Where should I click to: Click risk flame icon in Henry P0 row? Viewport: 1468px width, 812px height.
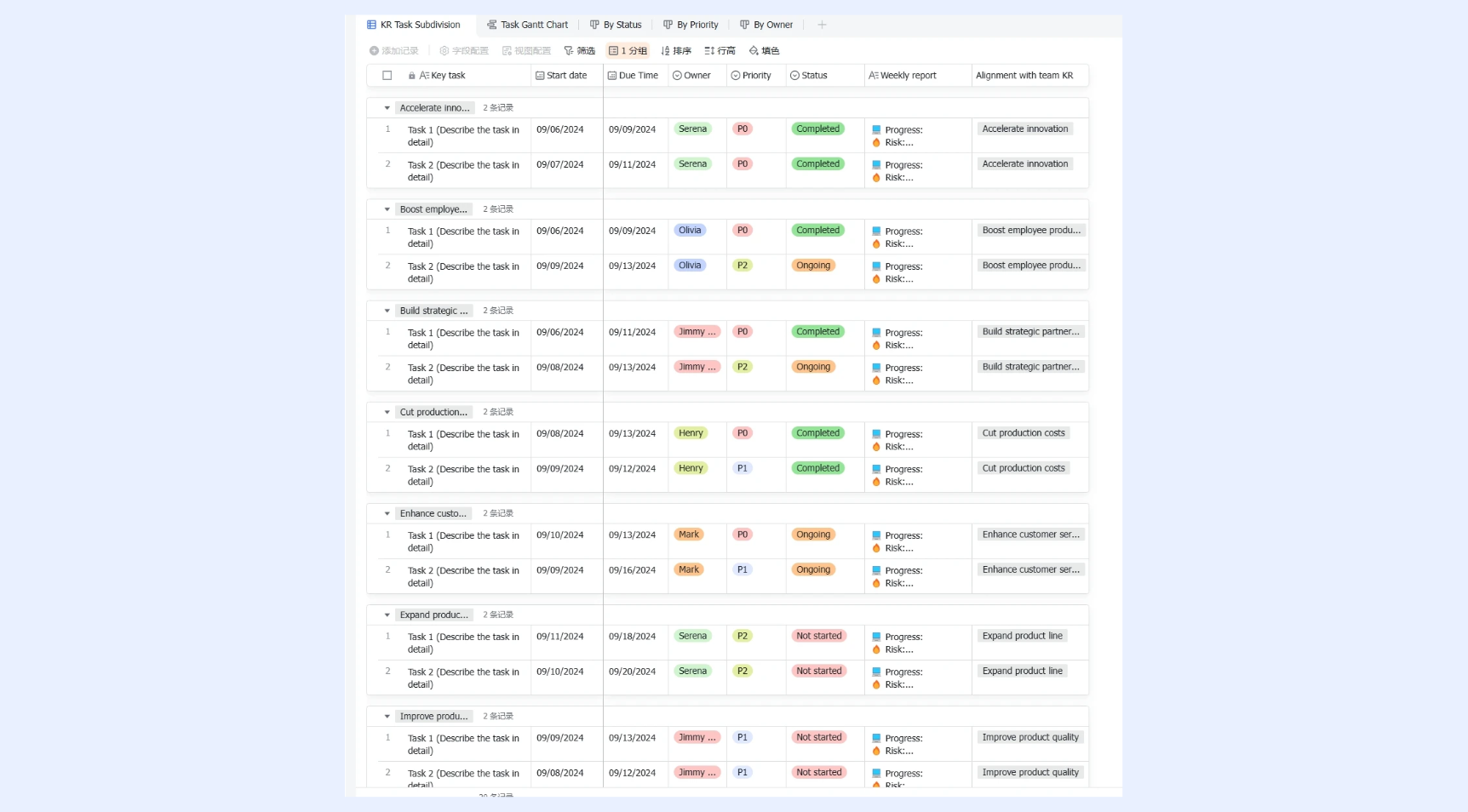[x=876, y=447]
